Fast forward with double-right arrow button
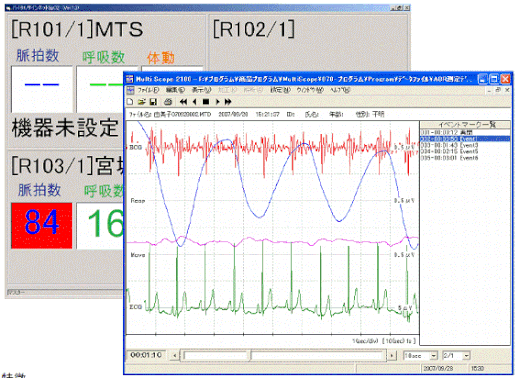520x378 pixels. click(228, 102)
